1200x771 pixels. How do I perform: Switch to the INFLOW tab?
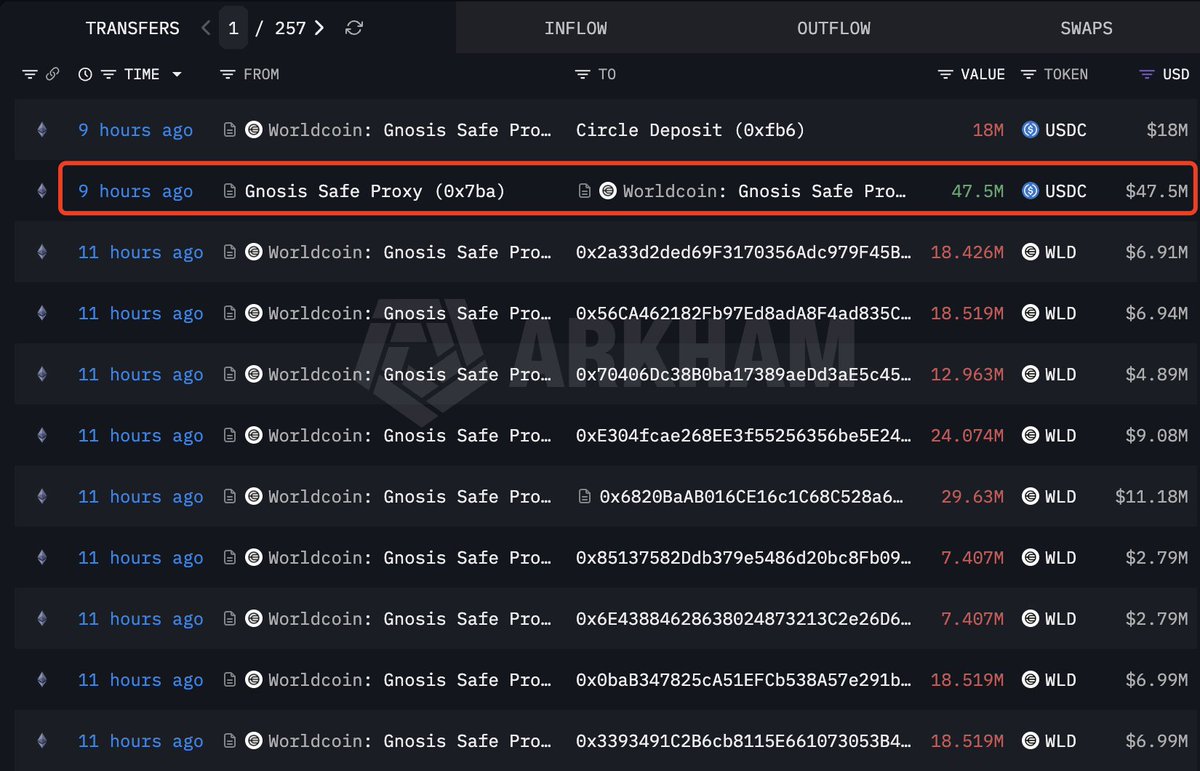click(576, 28)
